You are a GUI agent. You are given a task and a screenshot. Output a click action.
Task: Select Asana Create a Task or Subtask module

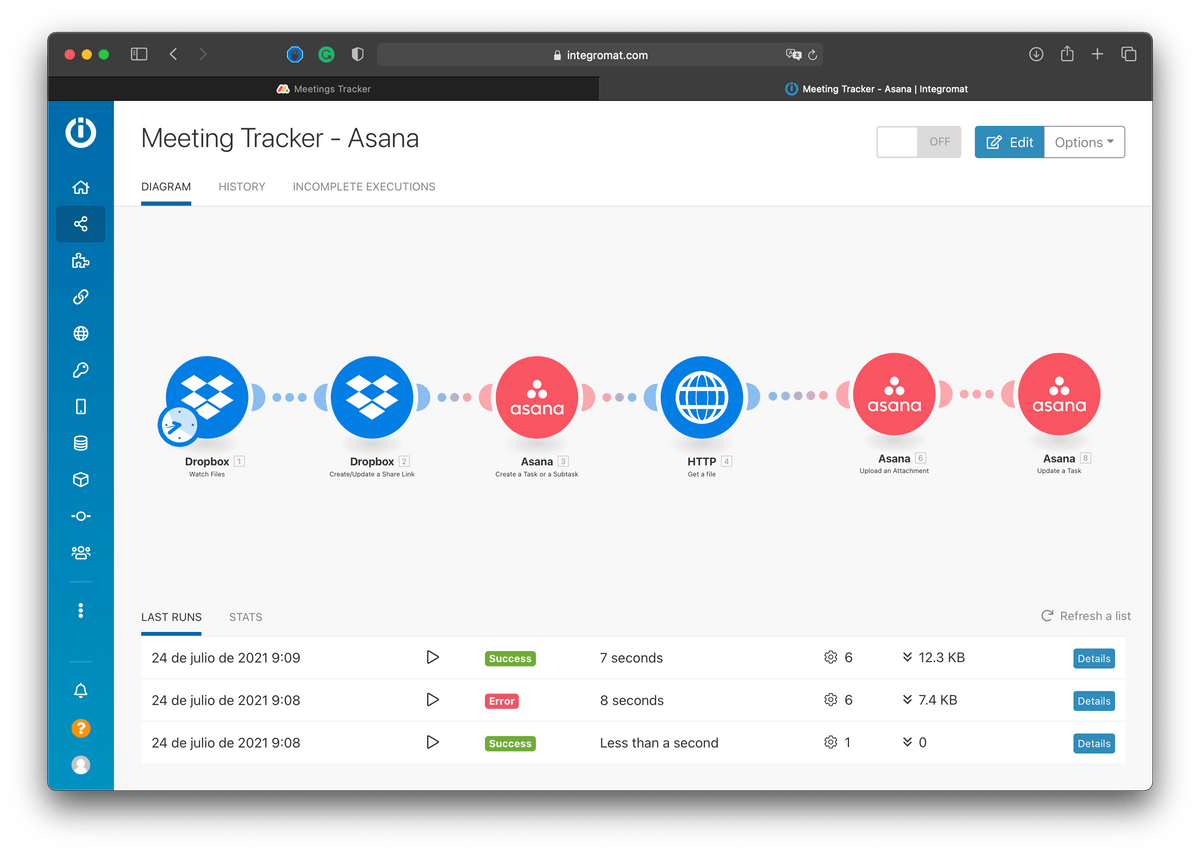pos(537,397)
